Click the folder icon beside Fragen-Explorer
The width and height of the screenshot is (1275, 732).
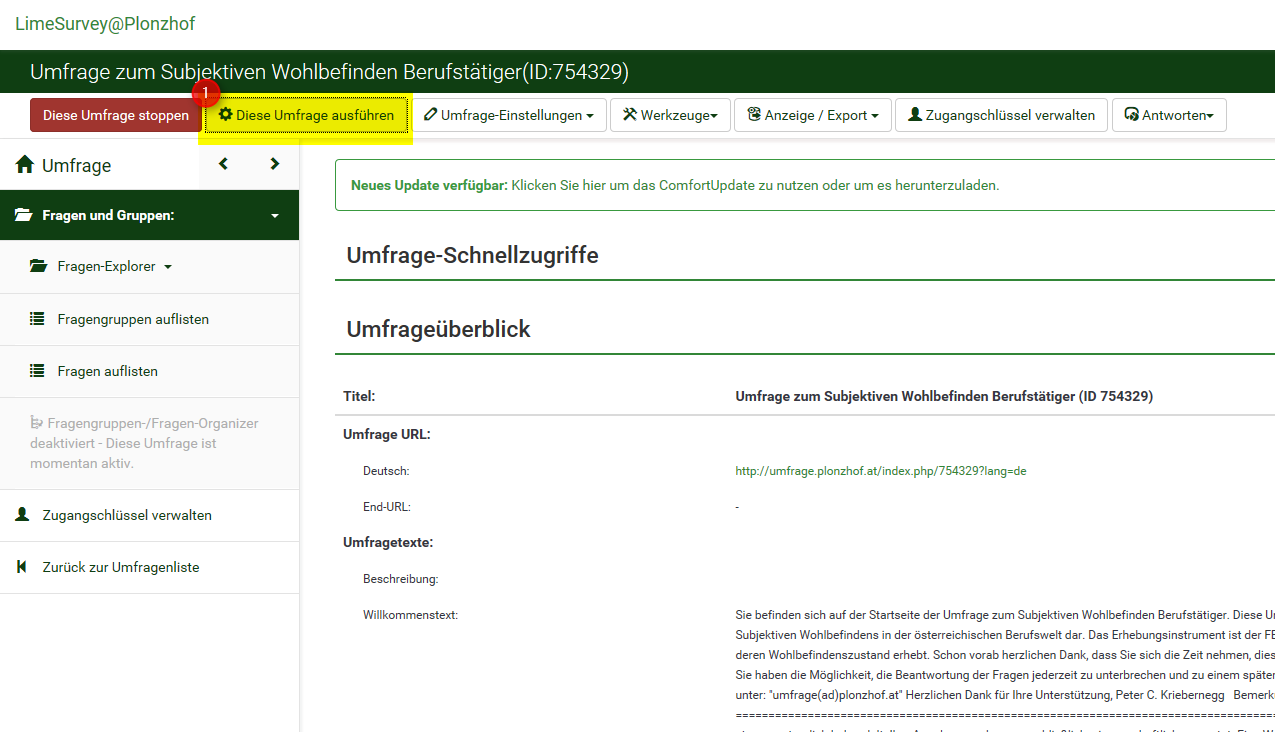coord(39,267)
